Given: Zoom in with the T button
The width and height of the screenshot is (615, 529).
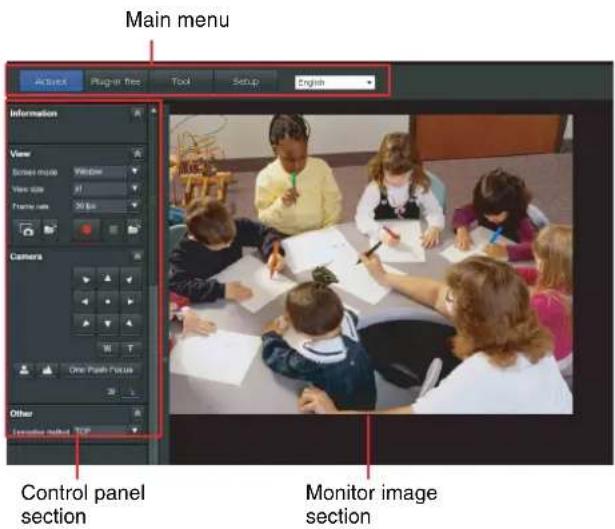Looking at the screenshot, I should (130, 348).
